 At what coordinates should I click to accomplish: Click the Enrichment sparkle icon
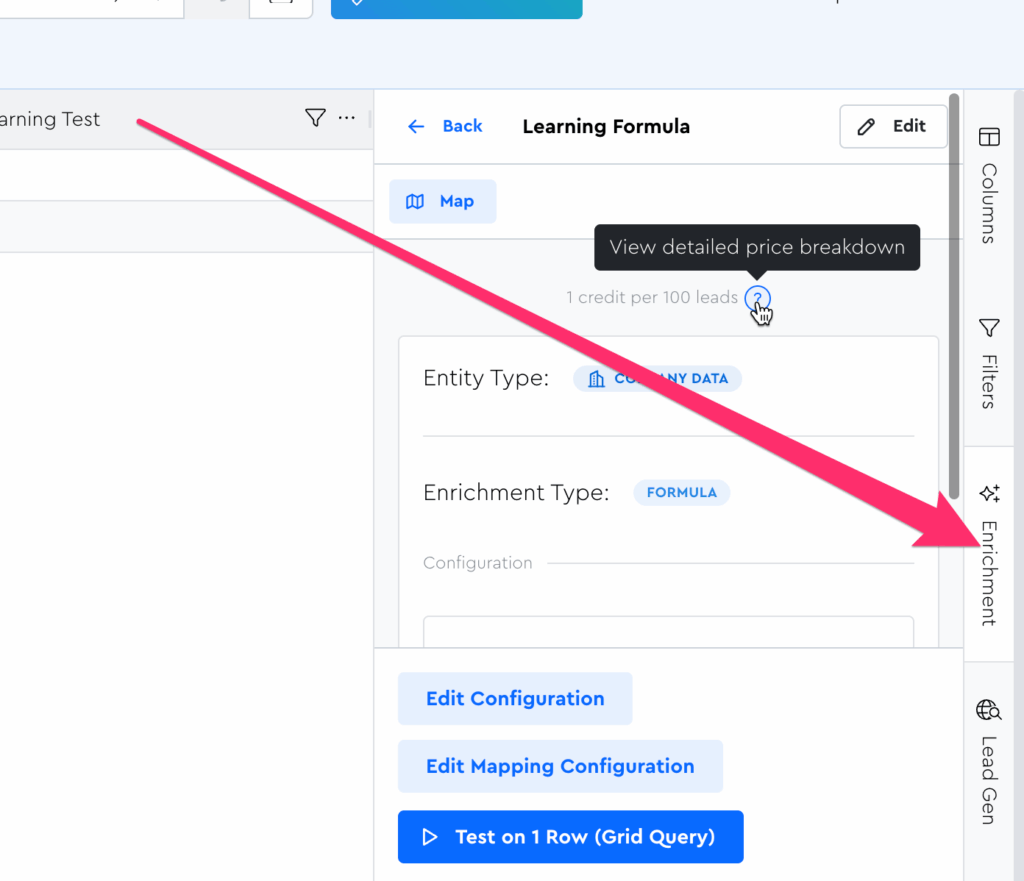point(989,493)
